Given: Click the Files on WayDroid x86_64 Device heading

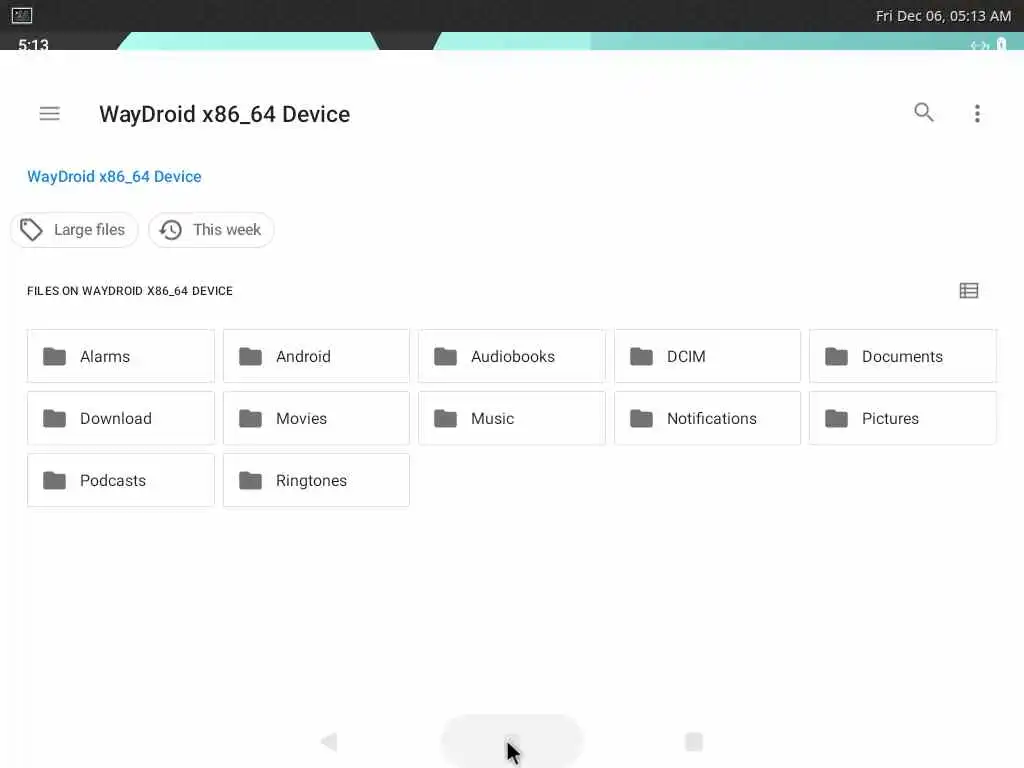Looking at the screenshot, I should click(130, 291).
